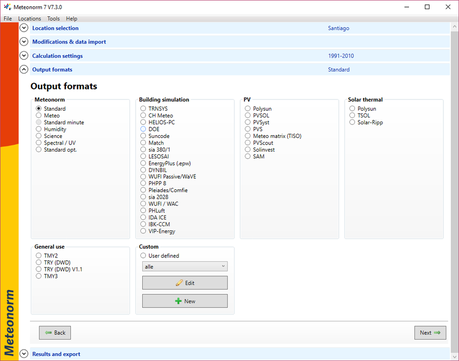Select the WUFI / WAC format
Viewport: 459px width, 361px height.
[143, 204]
